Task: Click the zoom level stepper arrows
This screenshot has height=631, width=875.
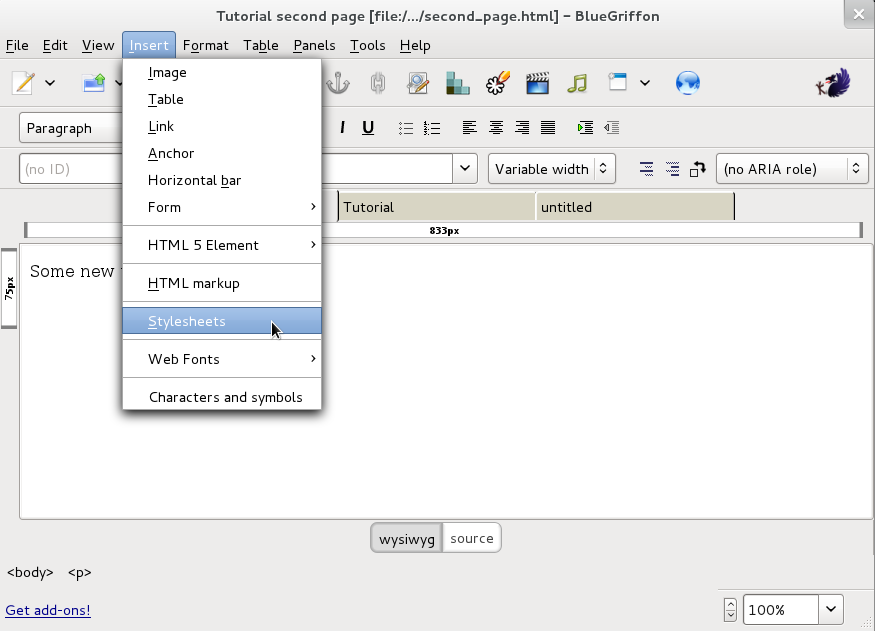Action: pos(730,609)
